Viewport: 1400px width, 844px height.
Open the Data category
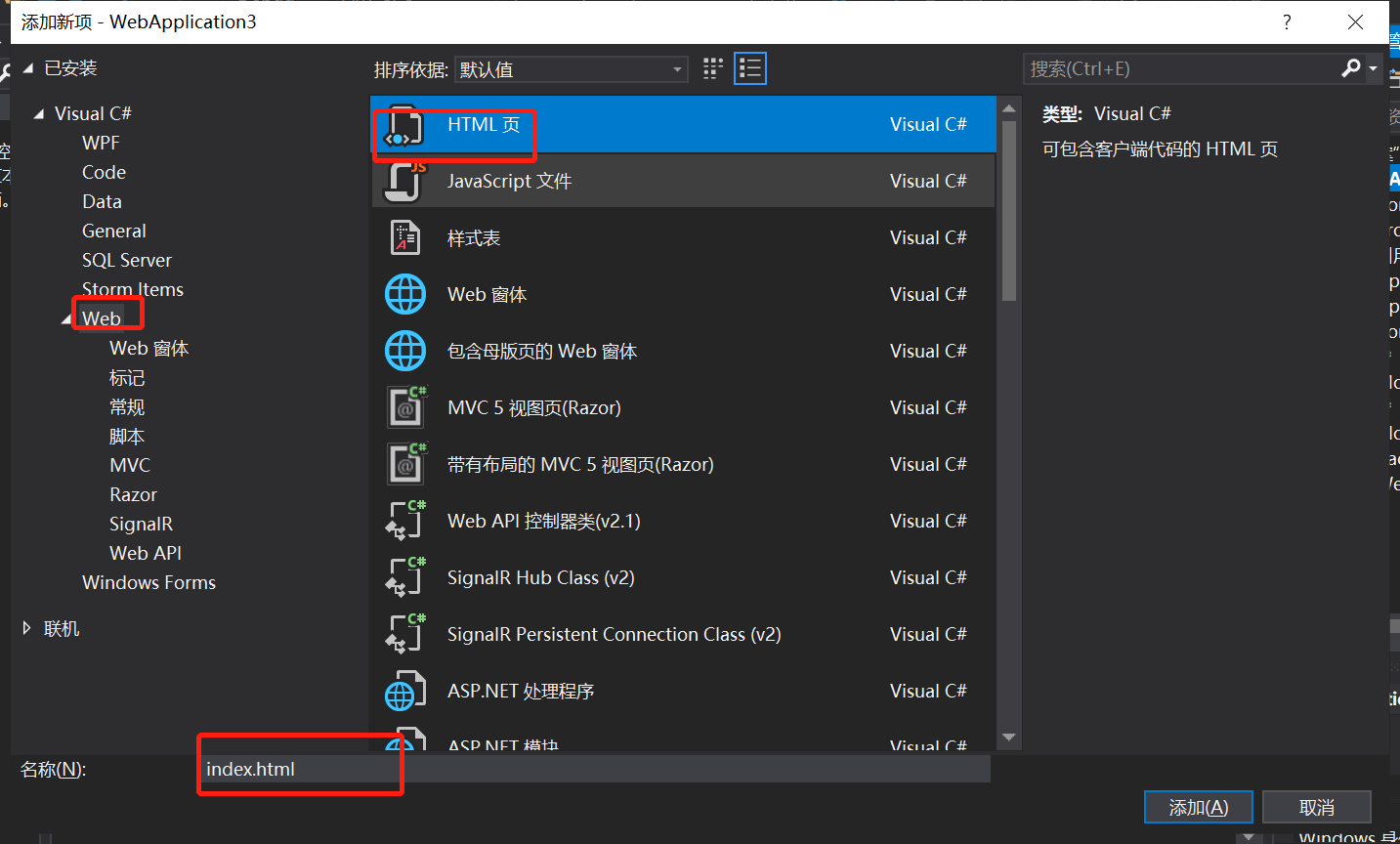pyautogui.click(x=102, y=201)
